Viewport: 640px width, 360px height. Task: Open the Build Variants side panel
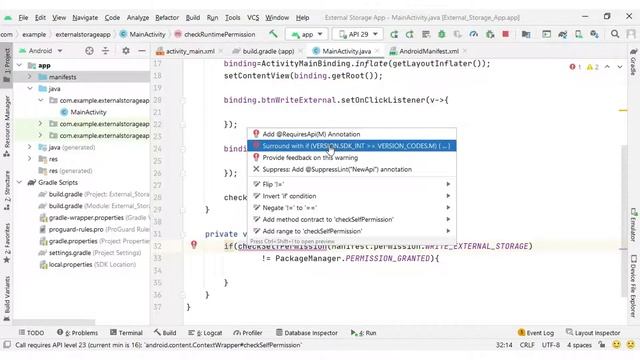coord(7,299)
